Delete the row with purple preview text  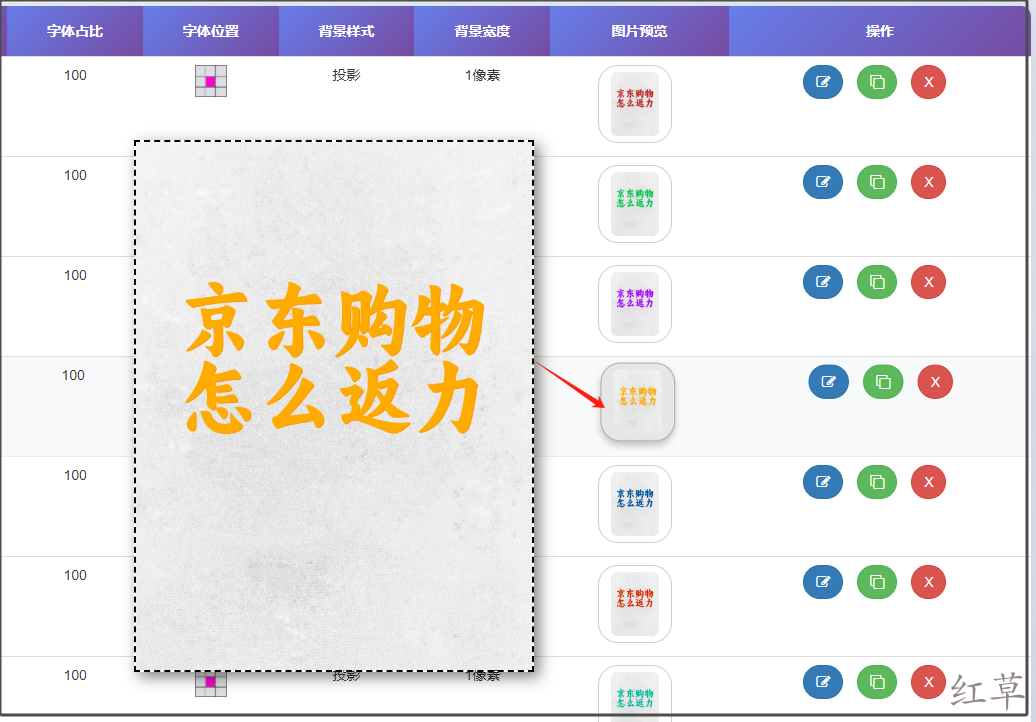[x=928, y=282]
